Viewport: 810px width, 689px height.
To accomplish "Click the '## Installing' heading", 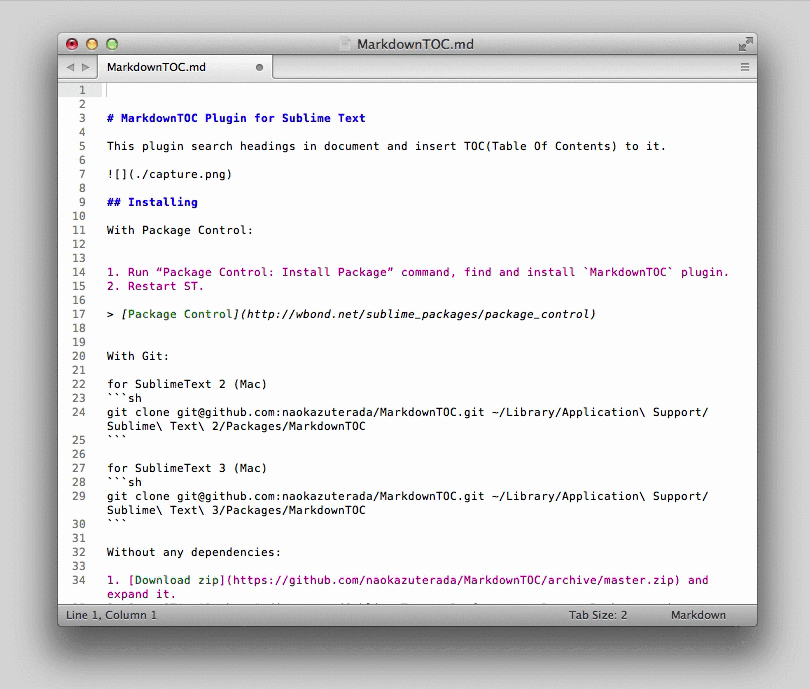I will coord(152,202).
